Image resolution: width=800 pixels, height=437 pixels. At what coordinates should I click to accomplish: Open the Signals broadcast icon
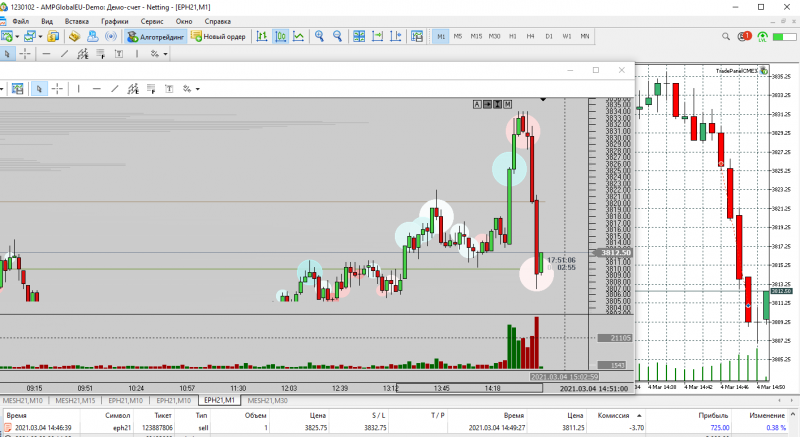coord(111,36)
